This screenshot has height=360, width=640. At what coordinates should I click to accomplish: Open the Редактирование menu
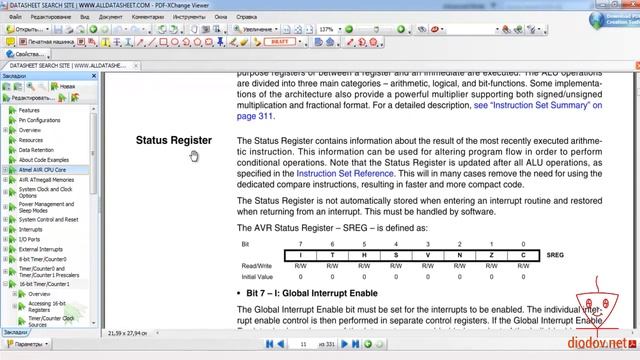coord(51,17)
